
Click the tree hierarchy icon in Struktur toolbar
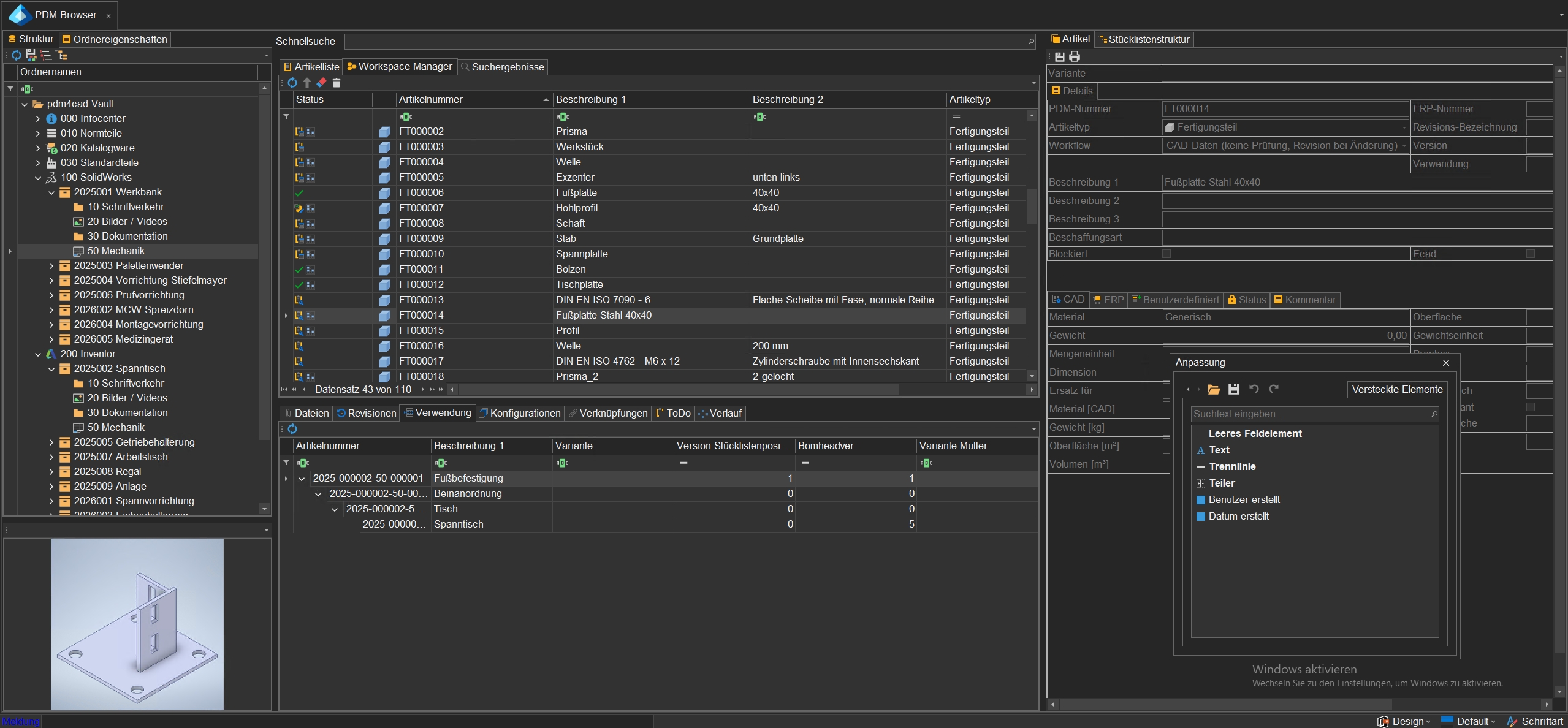(61, 55)
